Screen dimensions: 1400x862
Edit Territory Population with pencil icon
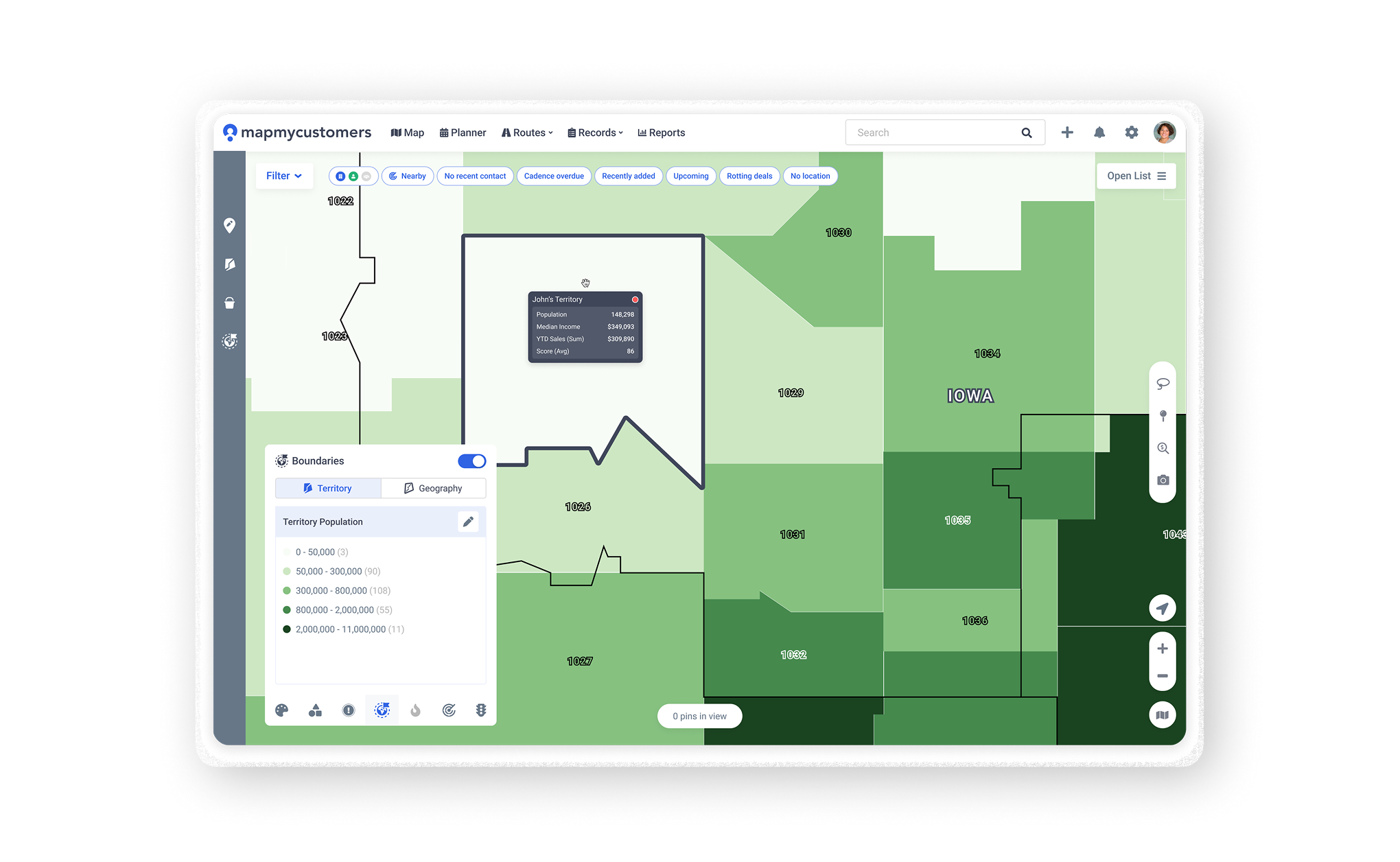(468, 522)
